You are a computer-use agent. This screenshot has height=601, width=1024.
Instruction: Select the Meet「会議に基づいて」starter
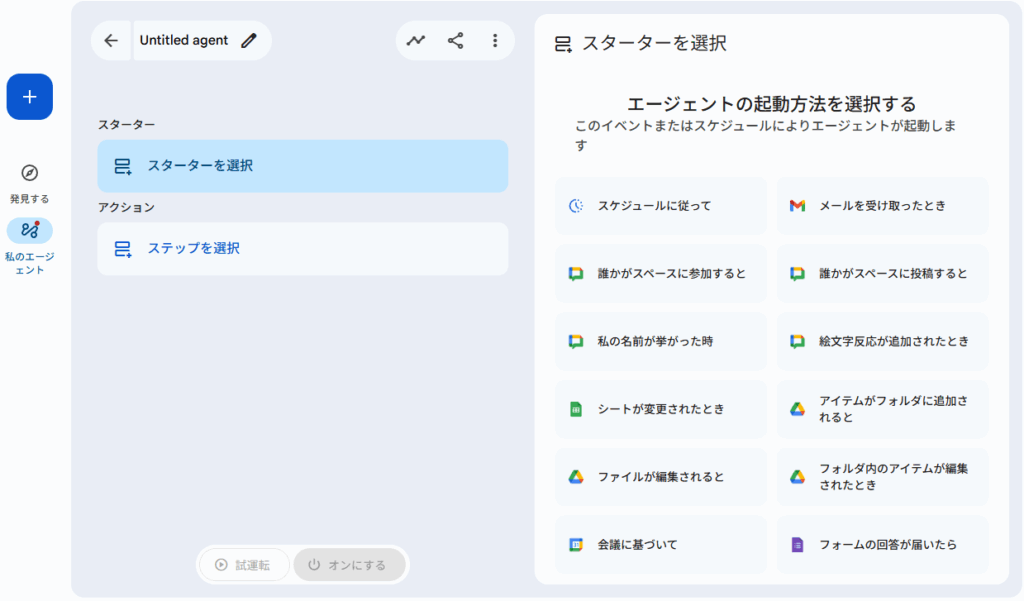point(660,543)
